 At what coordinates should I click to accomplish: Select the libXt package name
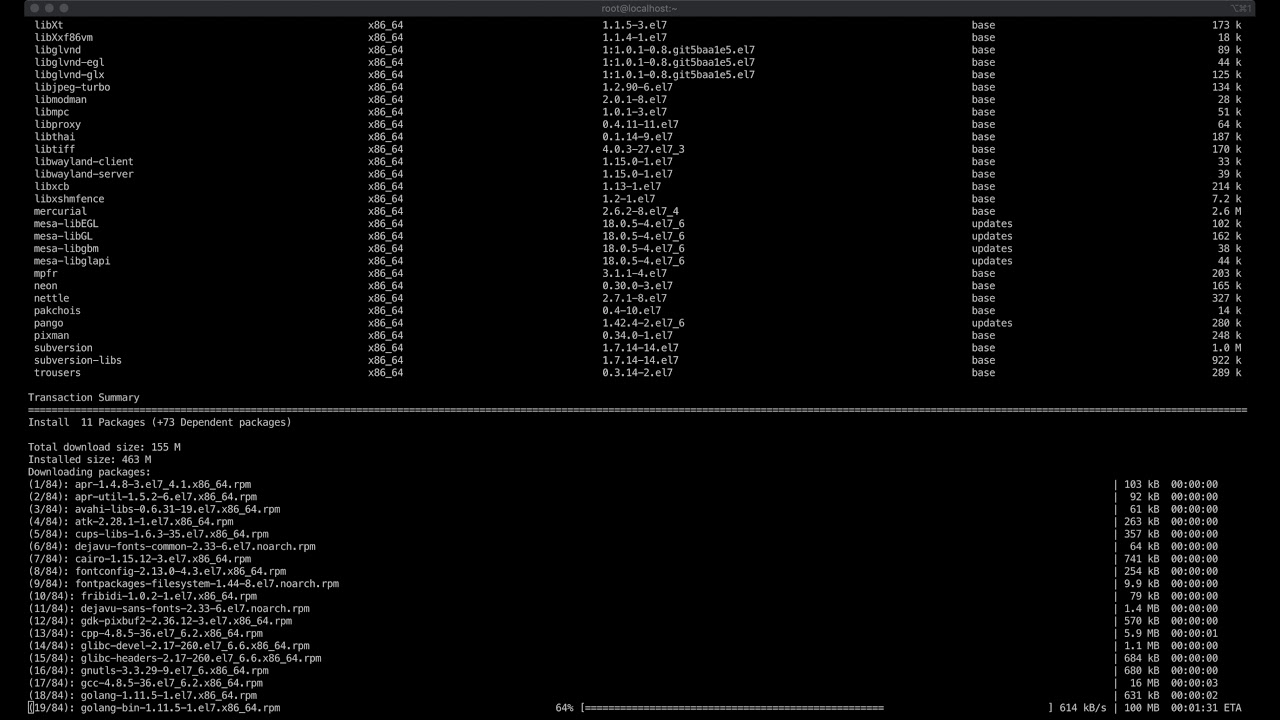click(49, 25)
